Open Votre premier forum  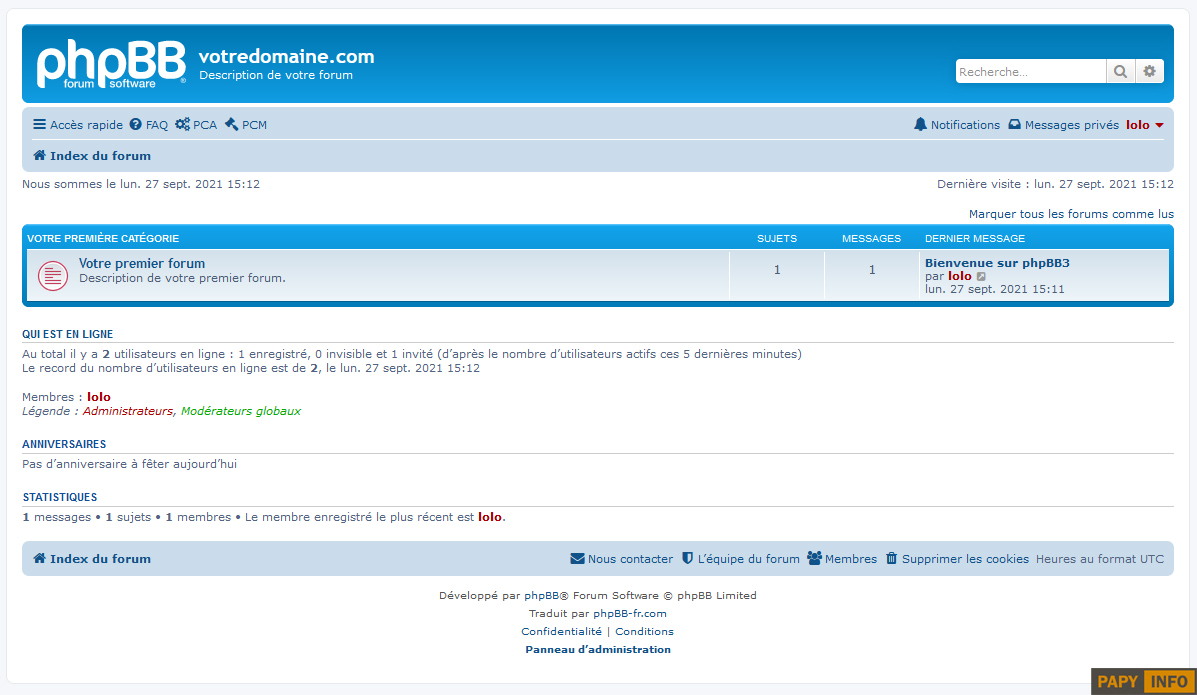pos(142,263)
